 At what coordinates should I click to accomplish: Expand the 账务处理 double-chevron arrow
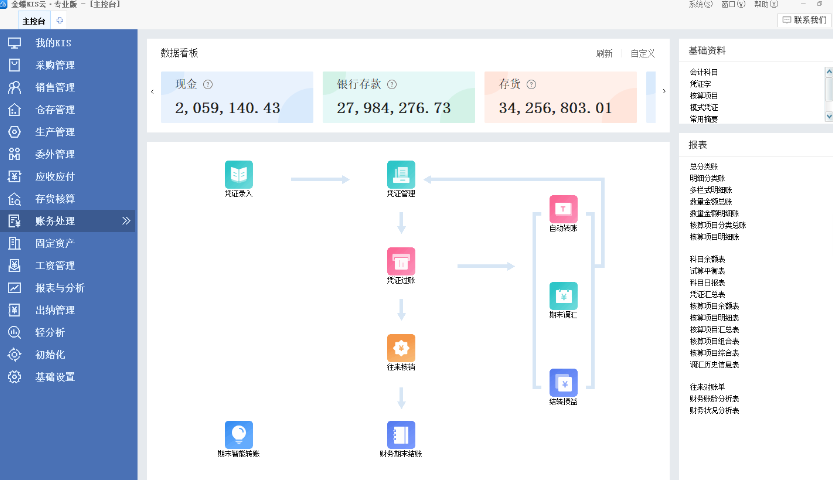click(x=126, y=221)
